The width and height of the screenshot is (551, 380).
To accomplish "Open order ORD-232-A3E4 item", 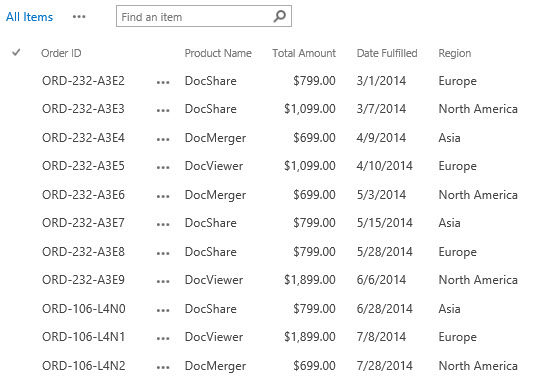I will tap(83, 137).
